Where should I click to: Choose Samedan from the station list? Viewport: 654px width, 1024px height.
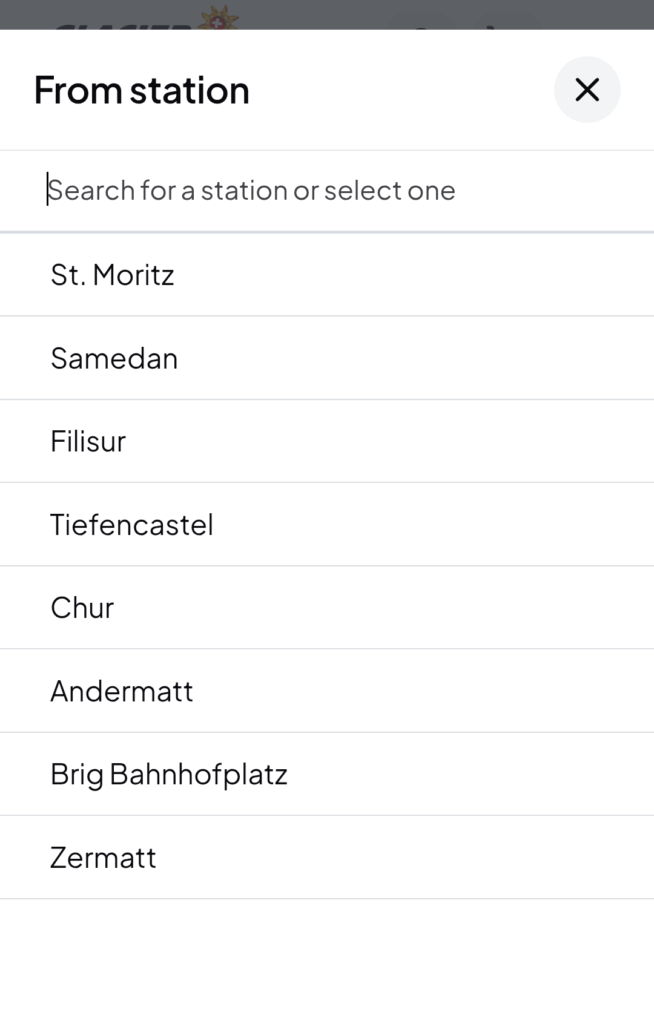point(327,358)
